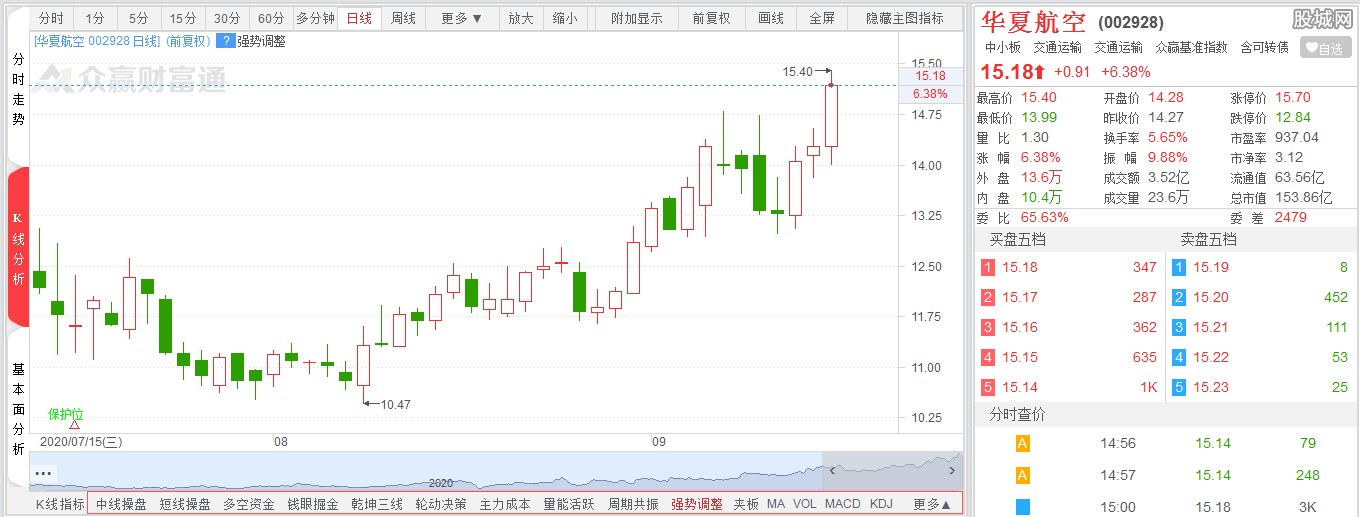The width and height of the screenshot is (1360, 517).
Task: Open the 附加显示 options
Action: click(x=636, y=18)
